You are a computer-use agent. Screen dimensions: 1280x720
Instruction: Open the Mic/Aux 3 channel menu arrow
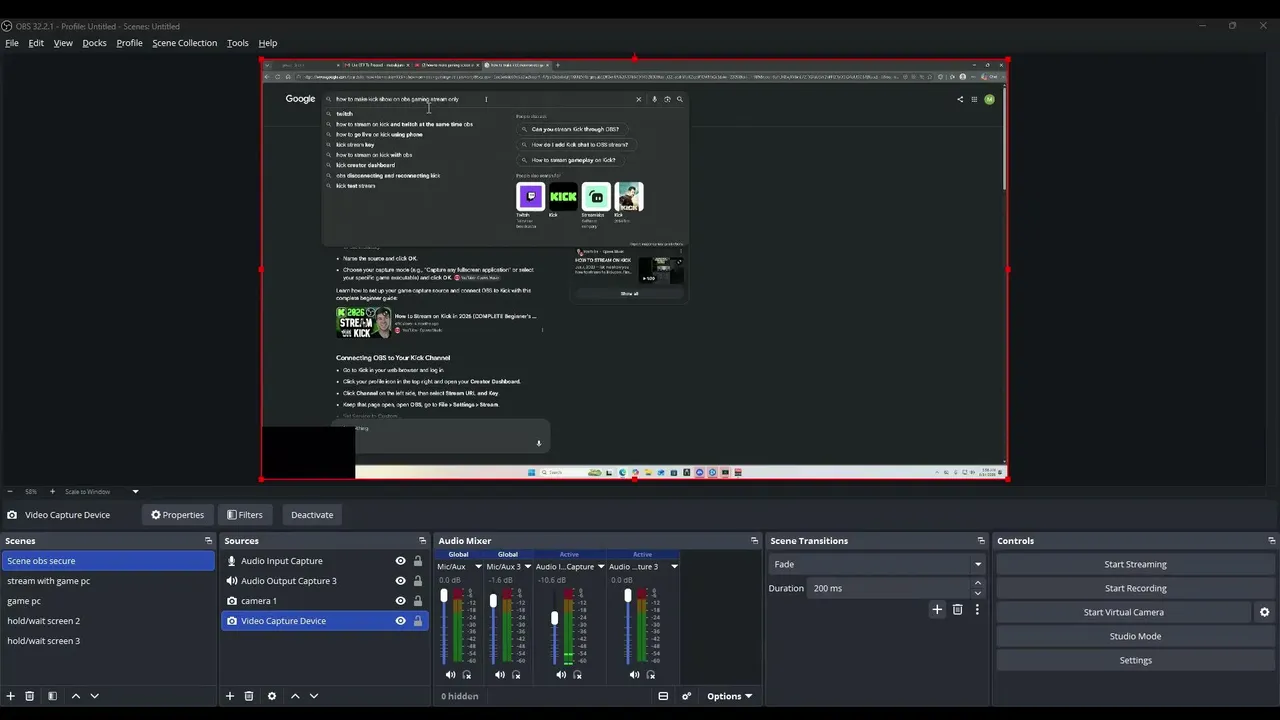528,567
